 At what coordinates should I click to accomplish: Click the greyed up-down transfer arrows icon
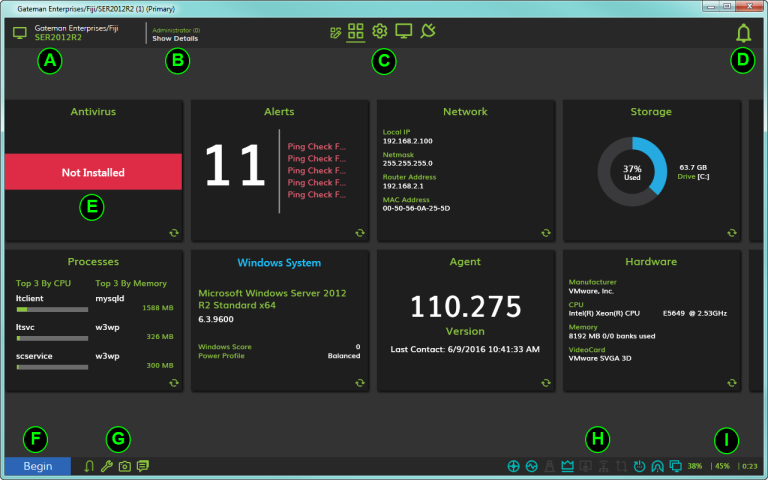click(x=622, y=466)
